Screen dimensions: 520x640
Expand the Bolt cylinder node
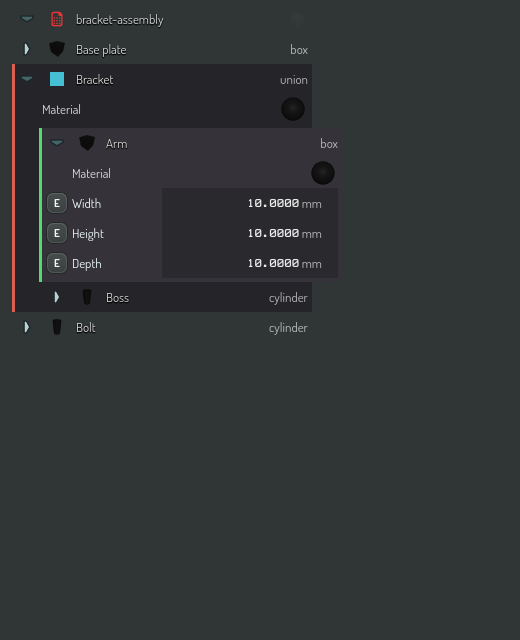point(27,327)
